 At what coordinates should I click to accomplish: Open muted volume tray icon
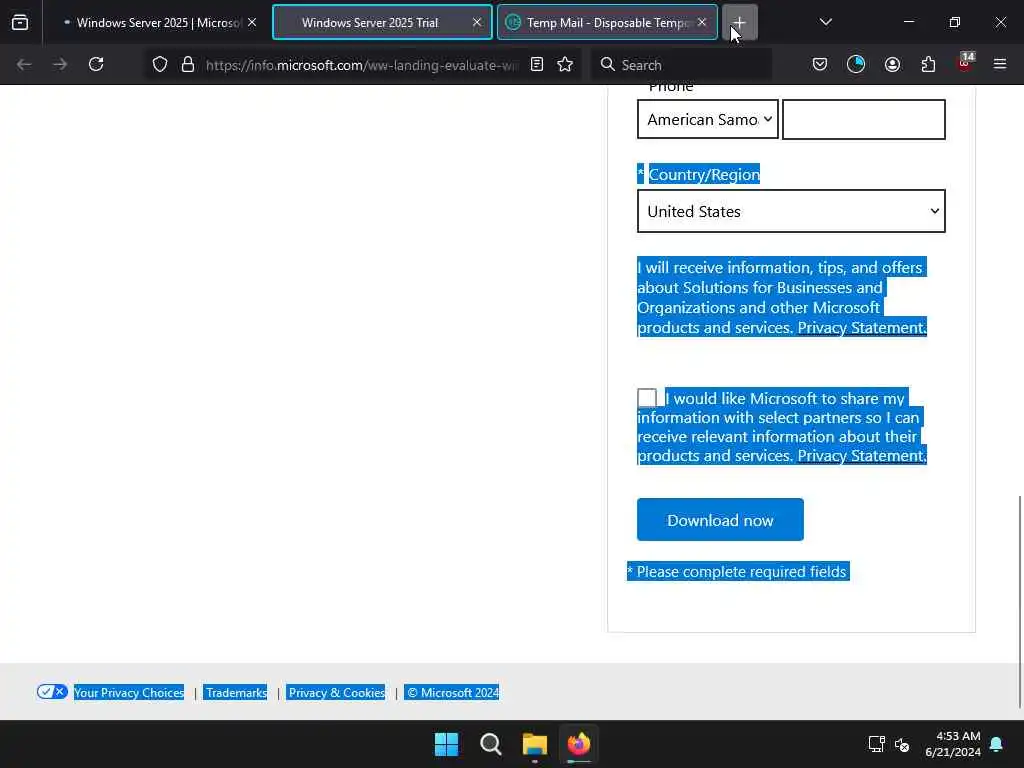click(x=902, y=744)
